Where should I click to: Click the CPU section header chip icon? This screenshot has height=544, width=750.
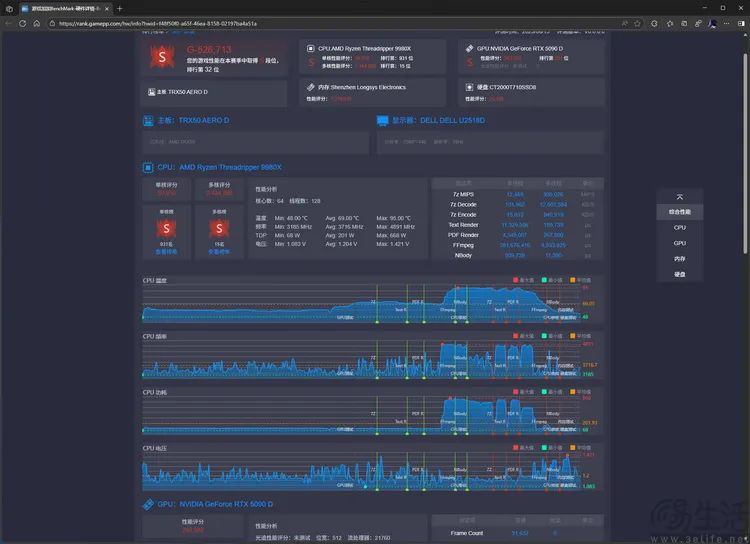(x=148, y=167)
